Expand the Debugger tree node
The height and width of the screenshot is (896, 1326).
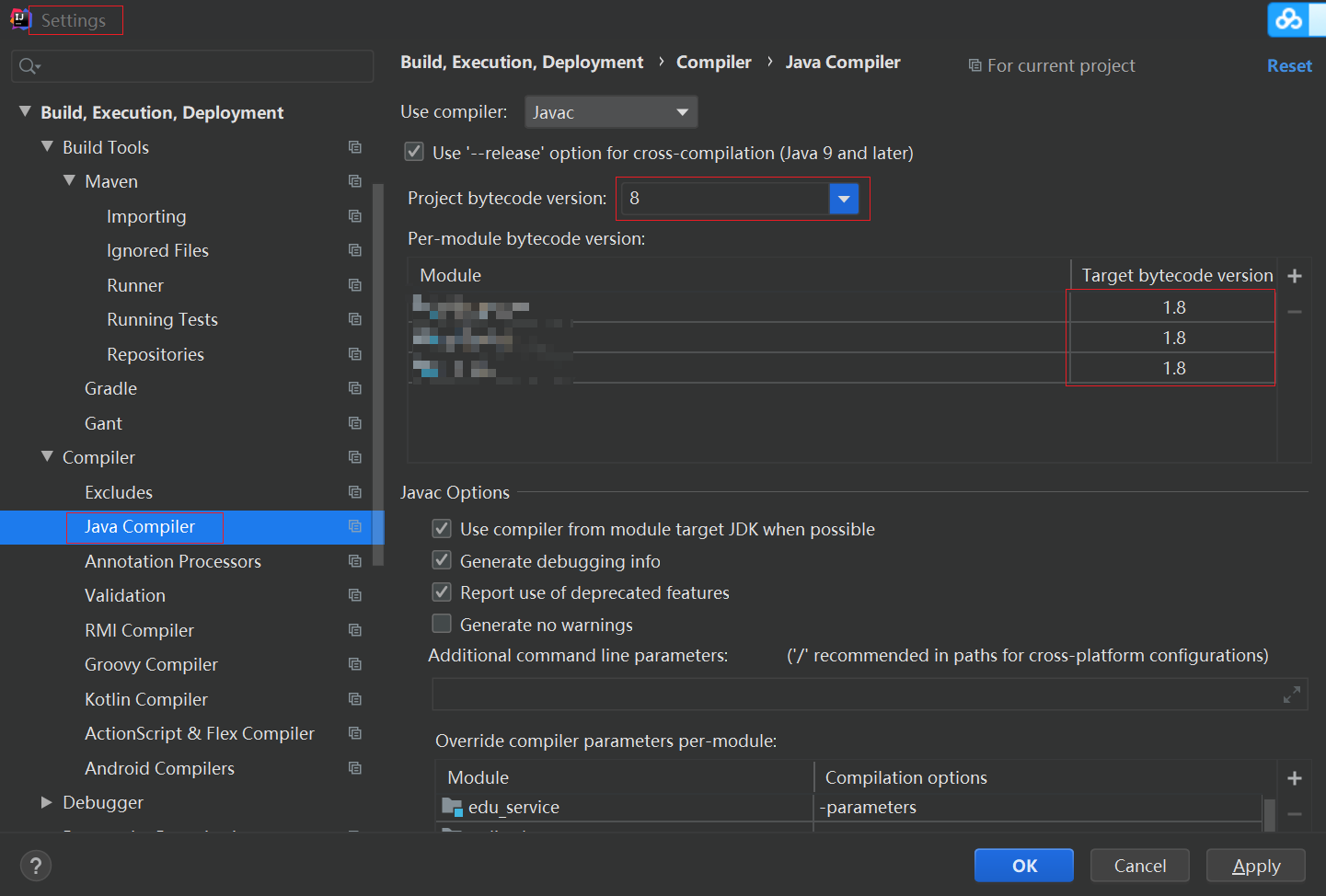pyautogui.click(x=47, y=802)
